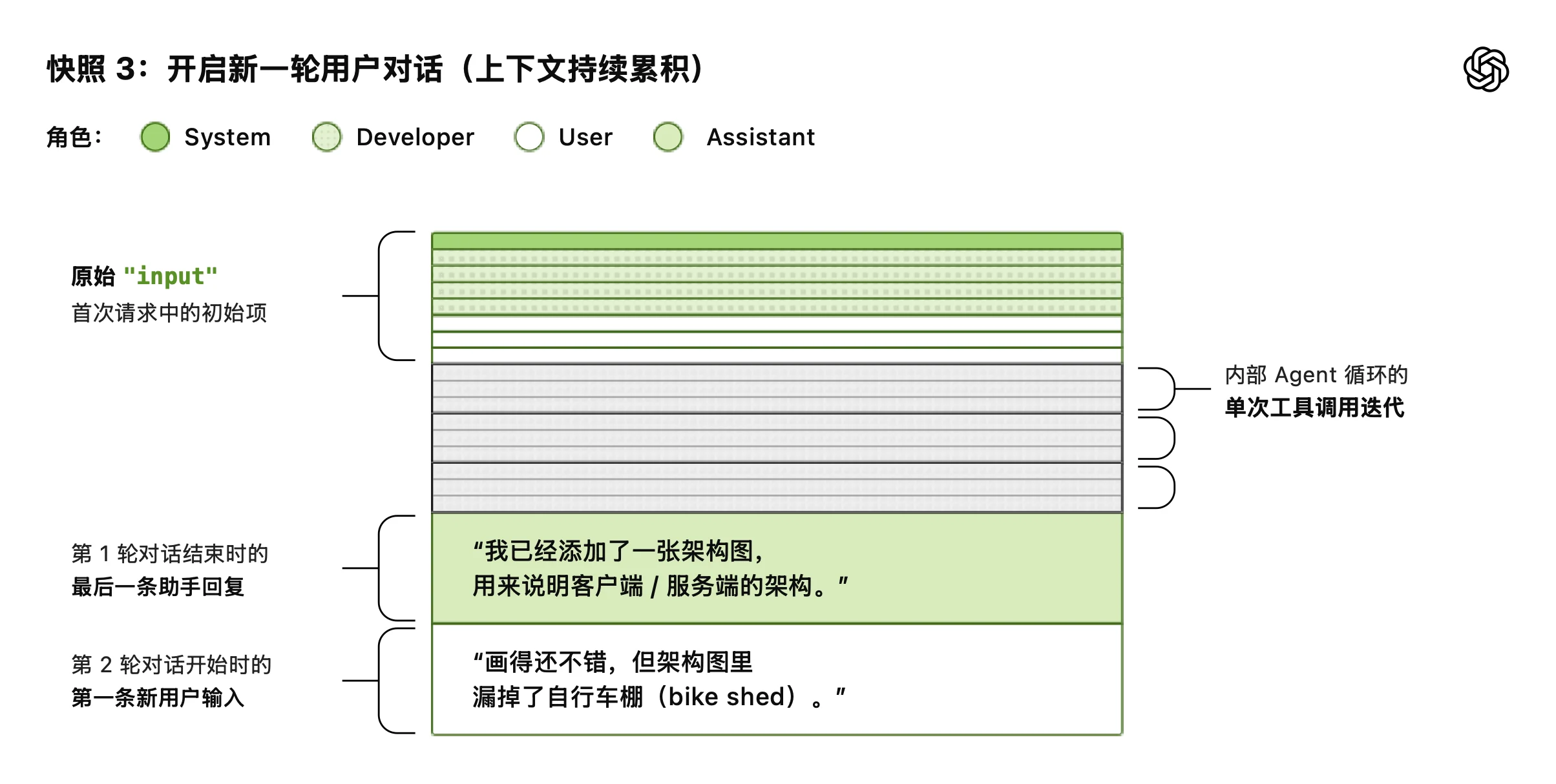Click the System role color circle

click(x=155, y=137)
